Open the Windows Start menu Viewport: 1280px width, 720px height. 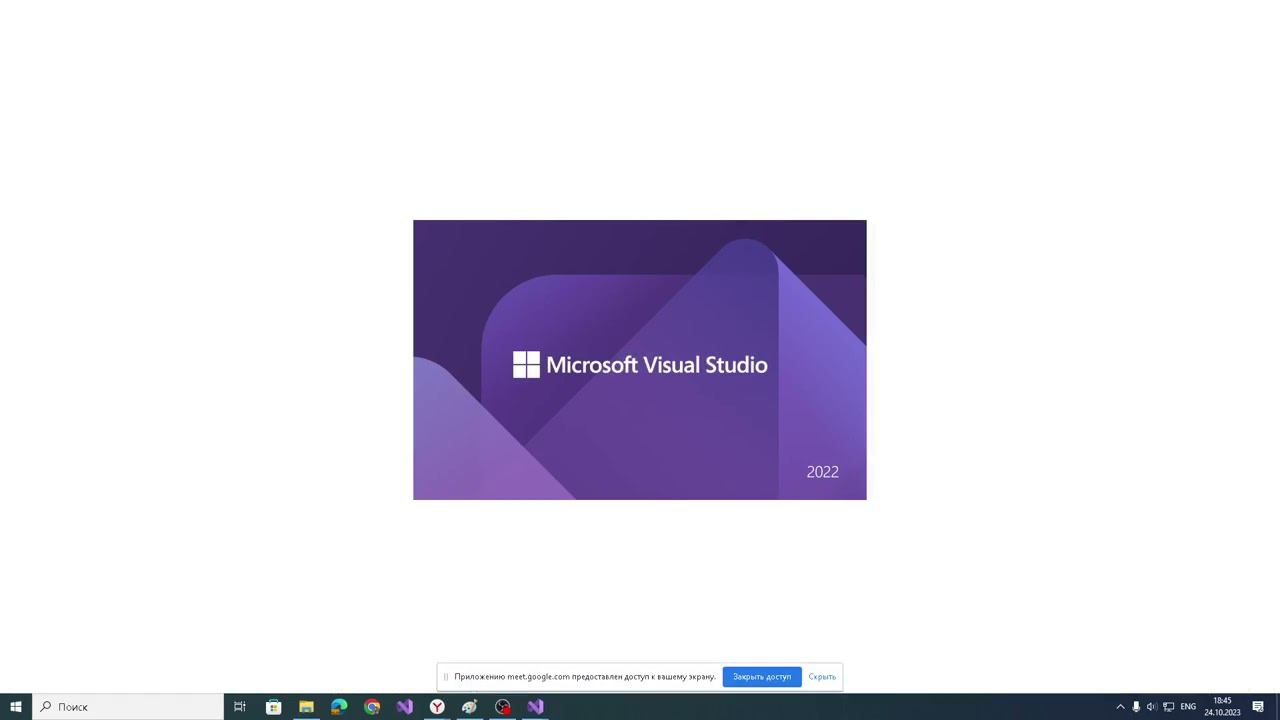[x=16, y=707]
